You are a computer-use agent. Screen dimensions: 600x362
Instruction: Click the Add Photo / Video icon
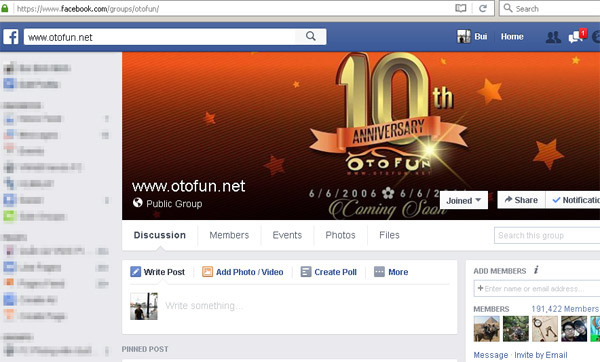[x=207, y=272]
